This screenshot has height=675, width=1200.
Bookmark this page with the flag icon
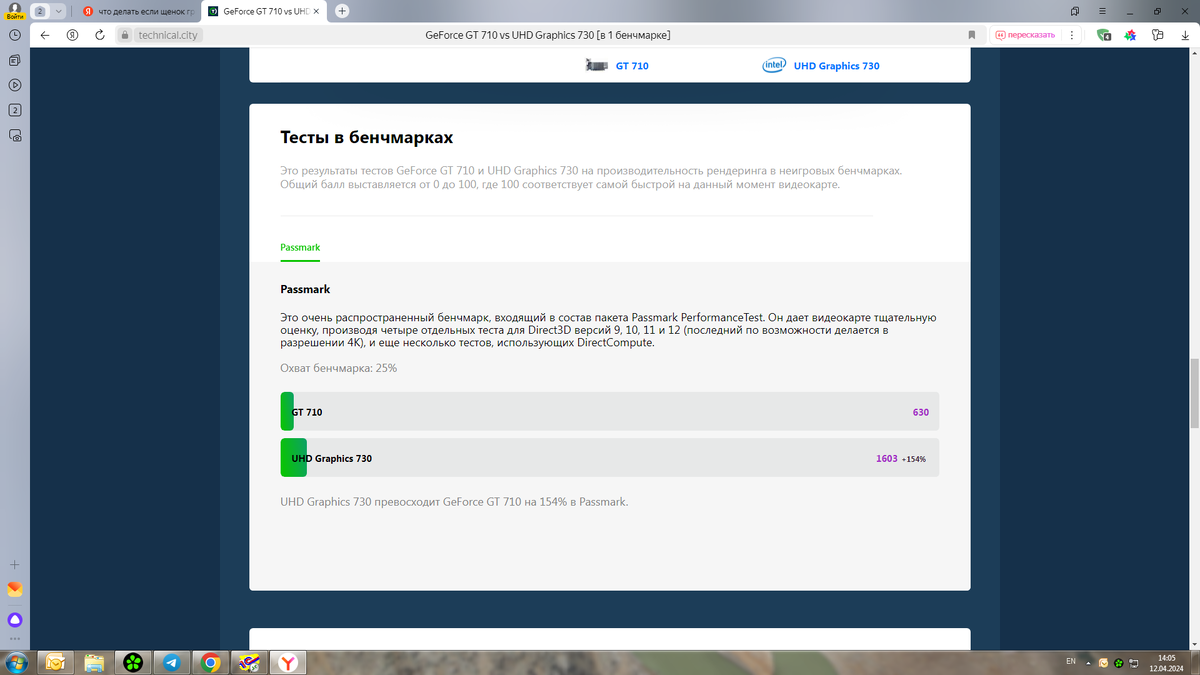pyautogui.click(x=972, y=34)
